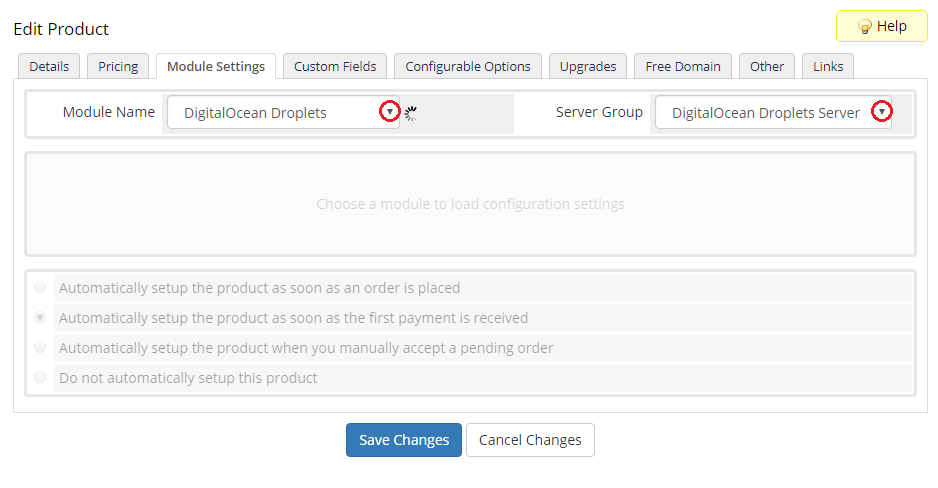Switch to the Other tab

767,66
